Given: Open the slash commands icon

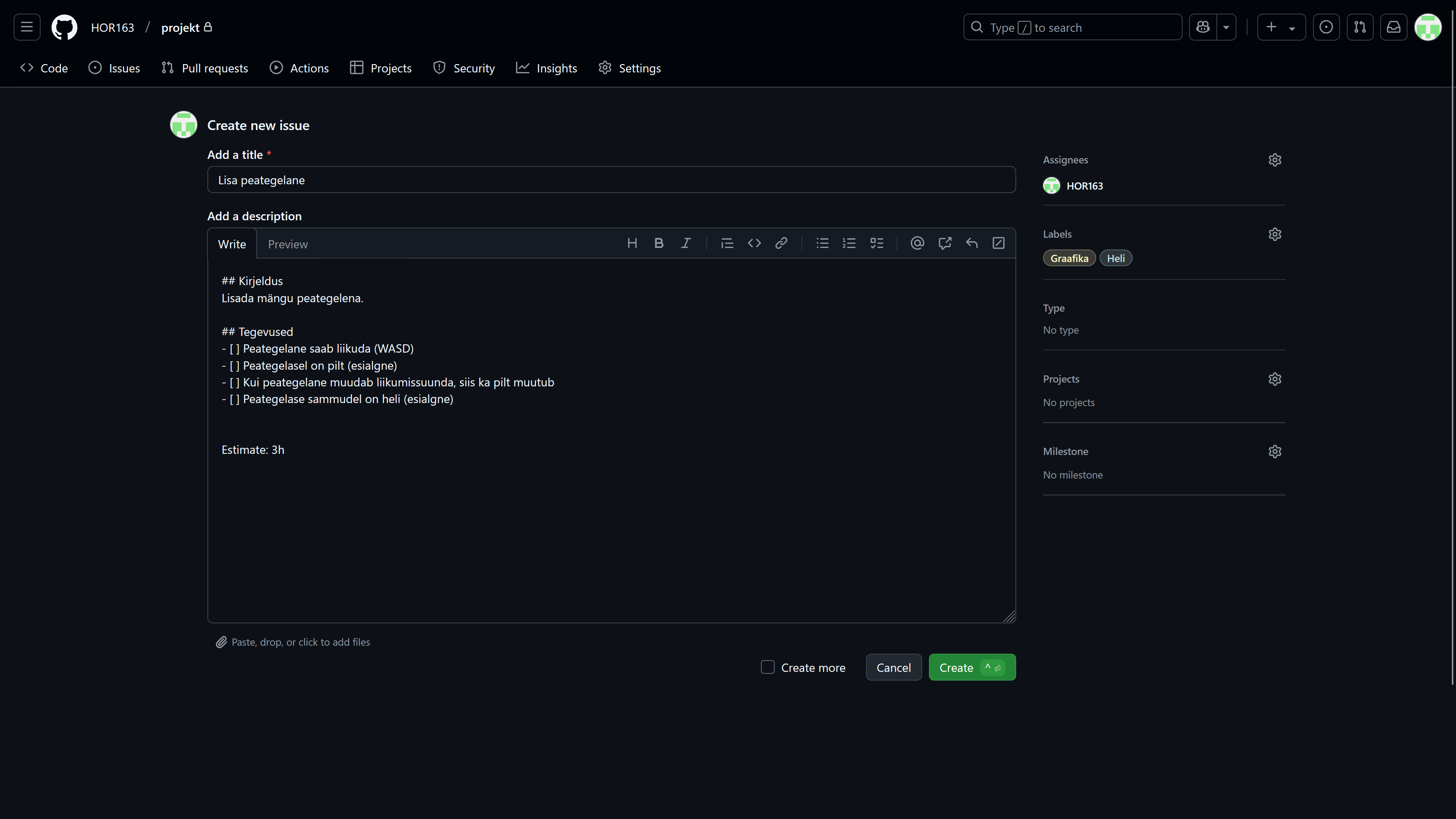Looking at the screenshot, I should (x=999, y=243).
